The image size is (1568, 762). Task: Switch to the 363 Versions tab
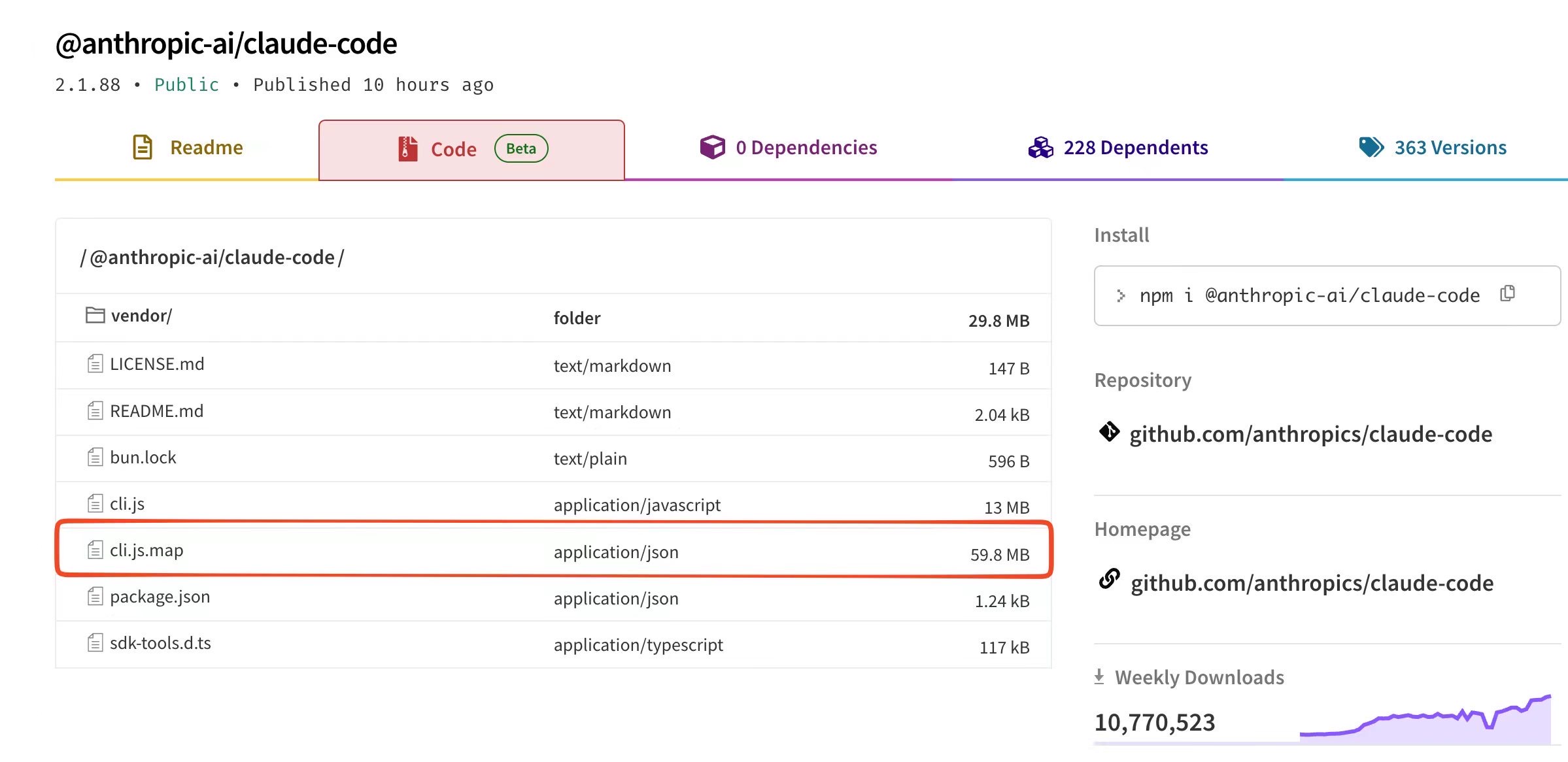click(1450, 148)
